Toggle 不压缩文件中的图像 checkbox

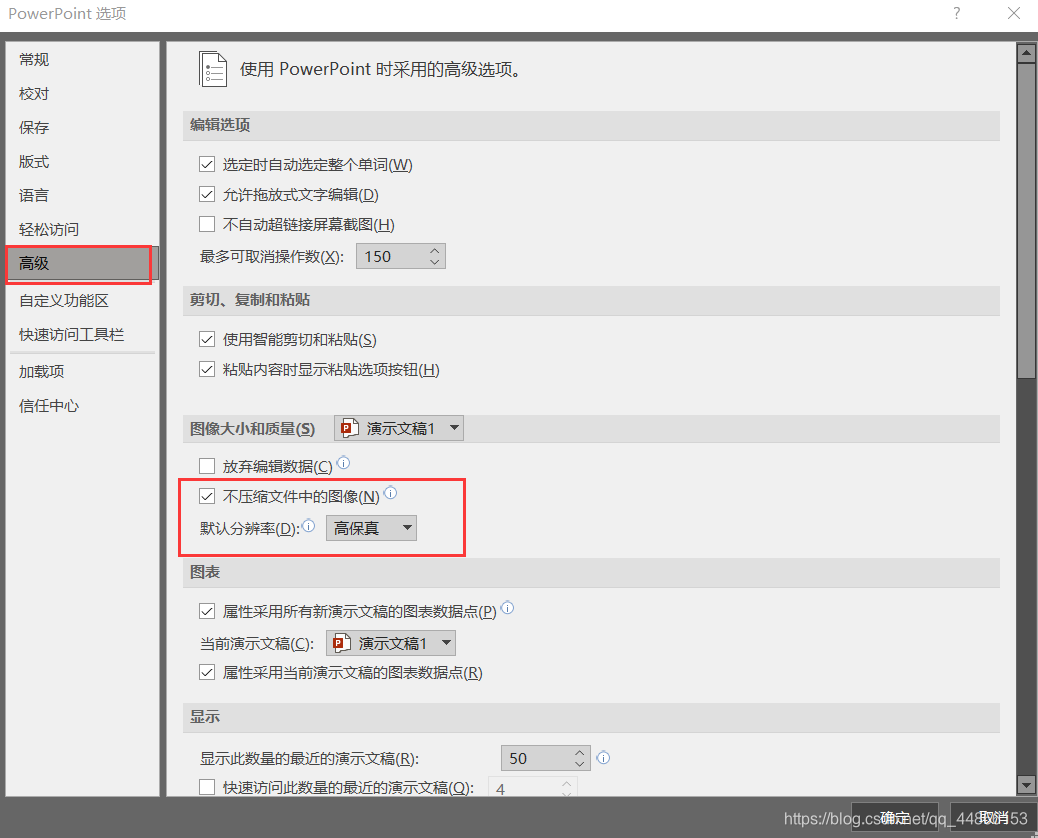click(x=207, y=496)
